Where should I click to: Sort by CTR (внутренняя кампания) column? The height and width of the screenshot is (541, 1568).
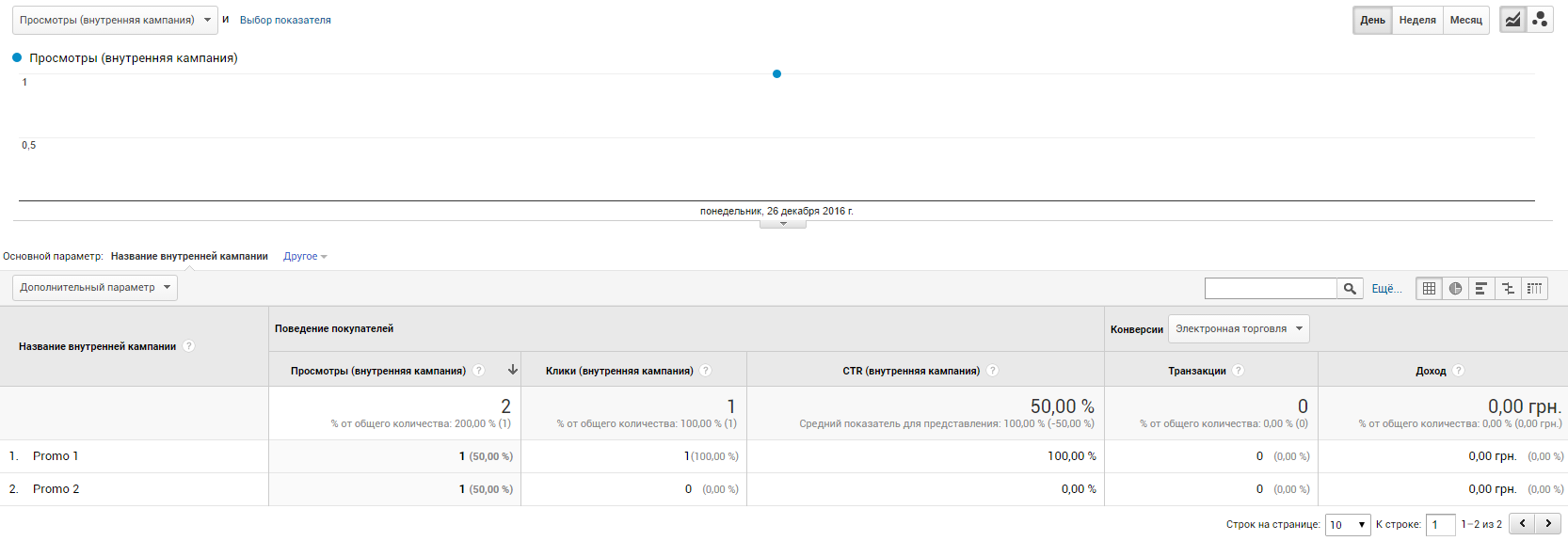pos(911,371)
